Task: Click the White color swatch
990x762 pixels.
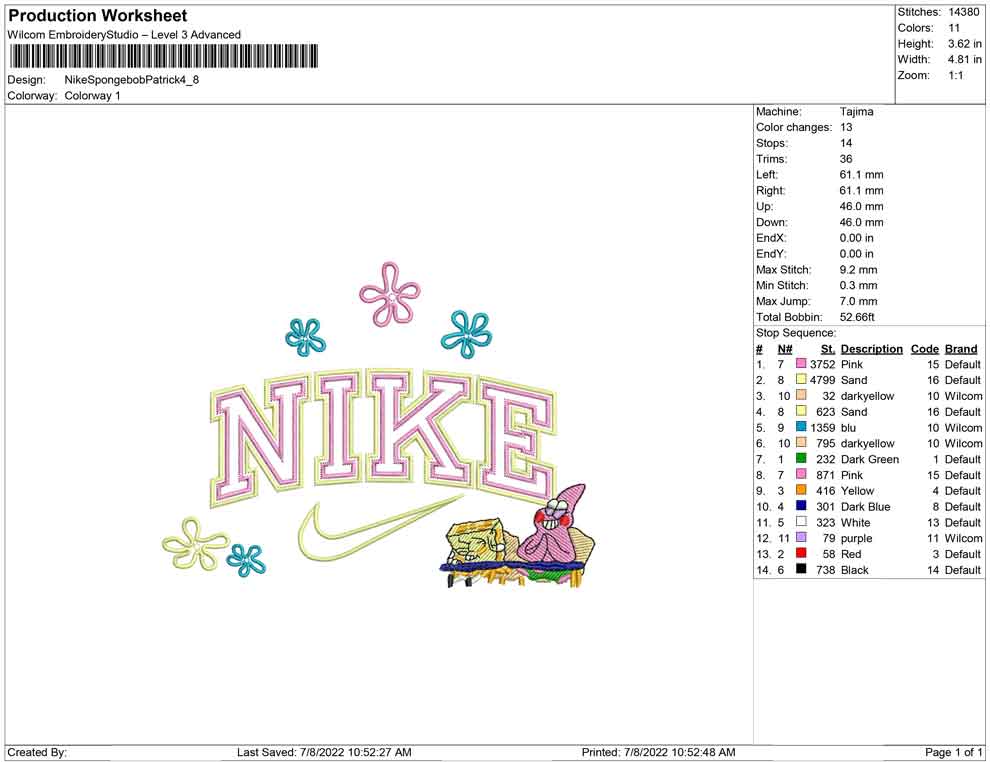Action: point(801,521)
